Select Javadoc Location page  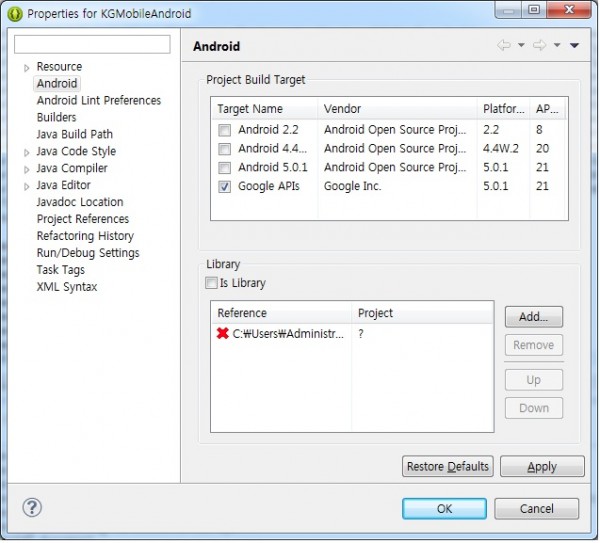pos(80,202)
